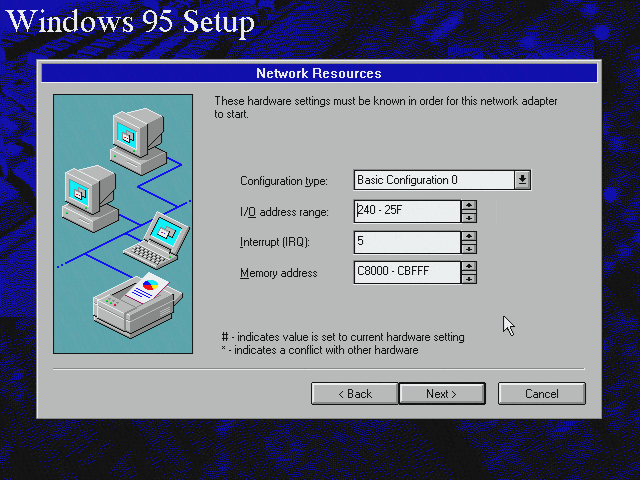Click the Configuration type label
Screen dimensions: 640x480
pyautogui.click(x=284, y=181)
